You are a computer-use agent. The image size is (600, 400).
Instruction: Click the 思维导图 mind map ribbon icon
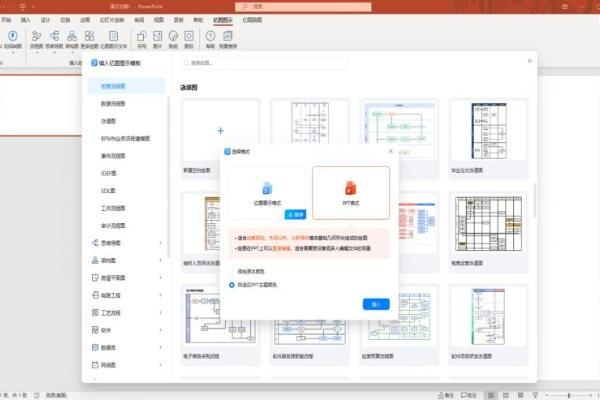click(x=54, y=36)
